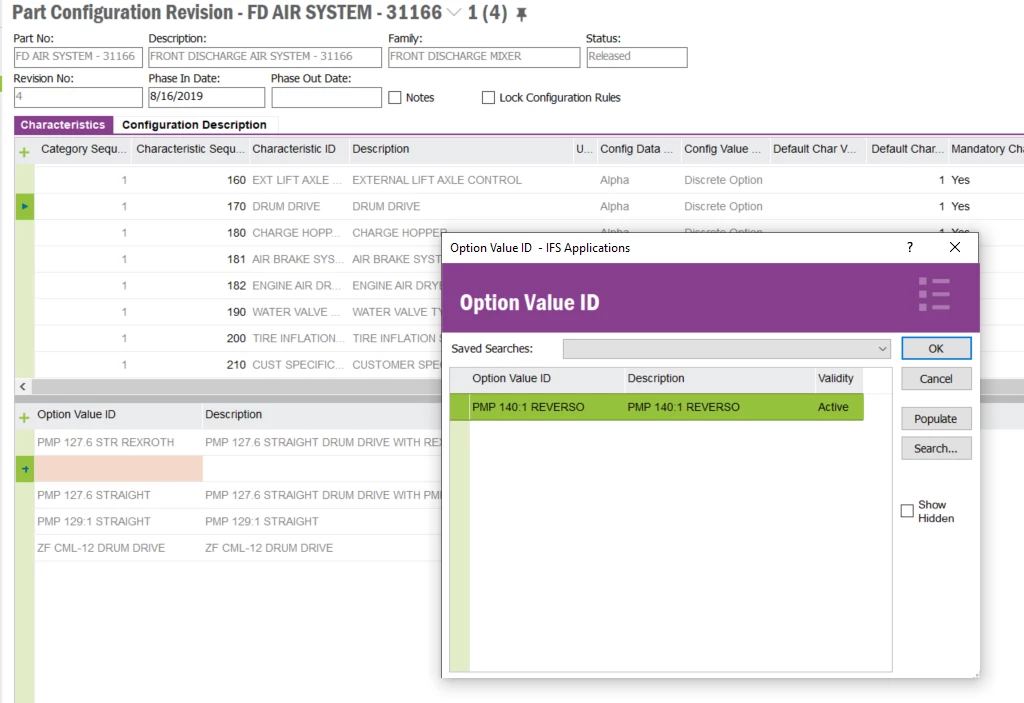Click the new-row marker in option list

click(x=25, y=469)
